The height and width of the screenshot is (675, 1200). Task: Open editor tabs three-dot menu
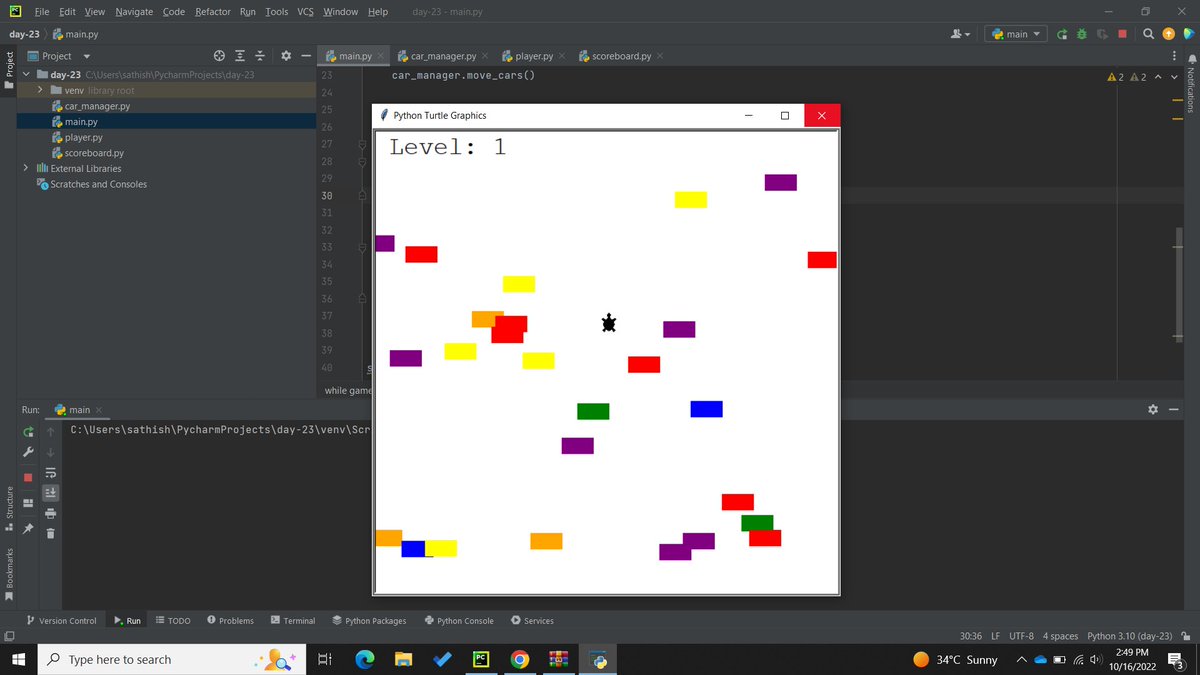click(x=1174, y=56)
